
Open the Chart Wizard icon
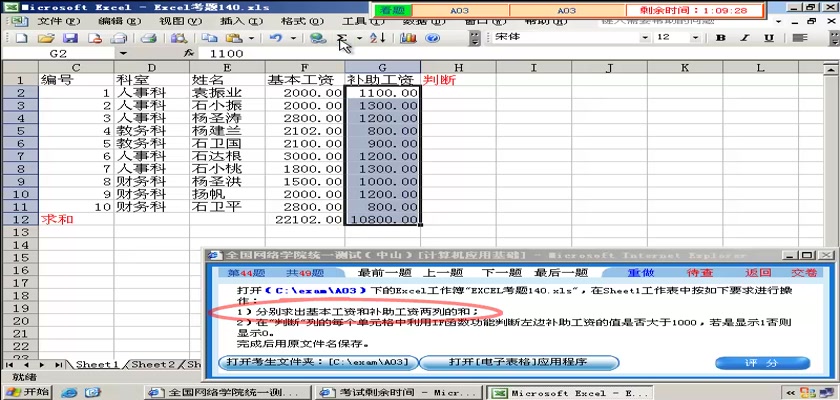pyautogui.click(x=408, y=38)
